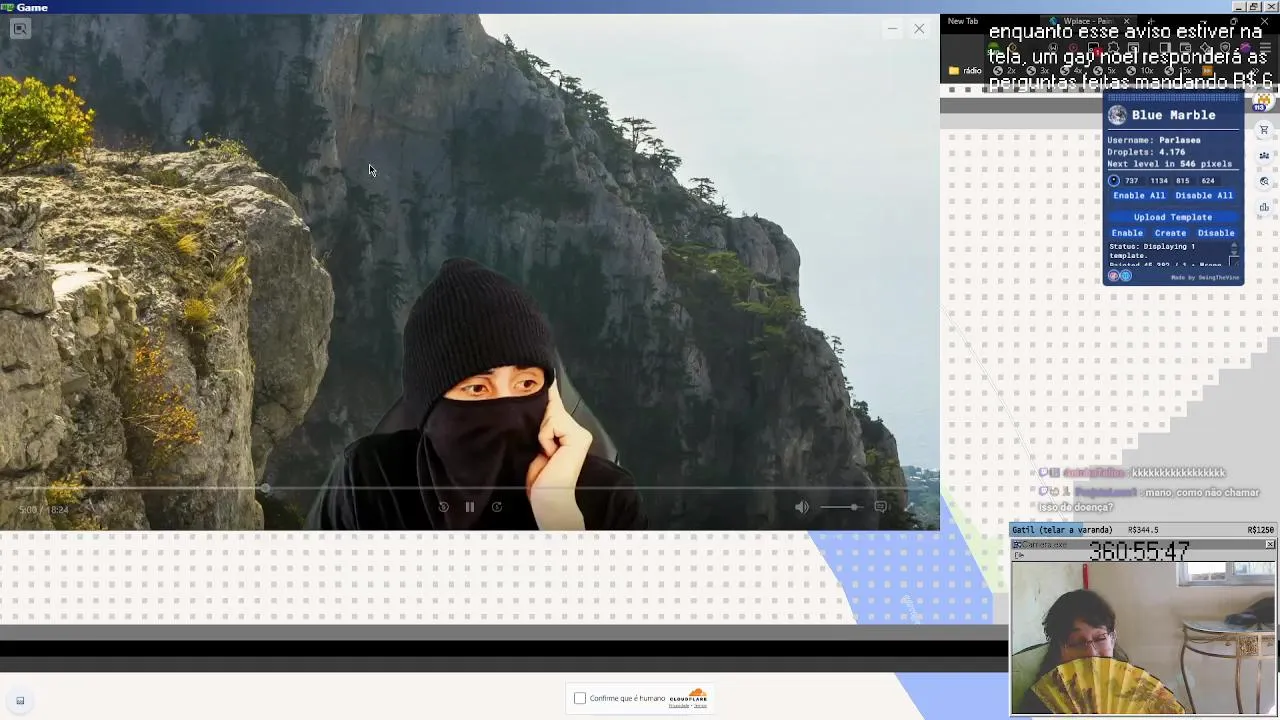Click the video progress bar handle
The width and height of the screenshot is (1280, 720).
point(265,489)
